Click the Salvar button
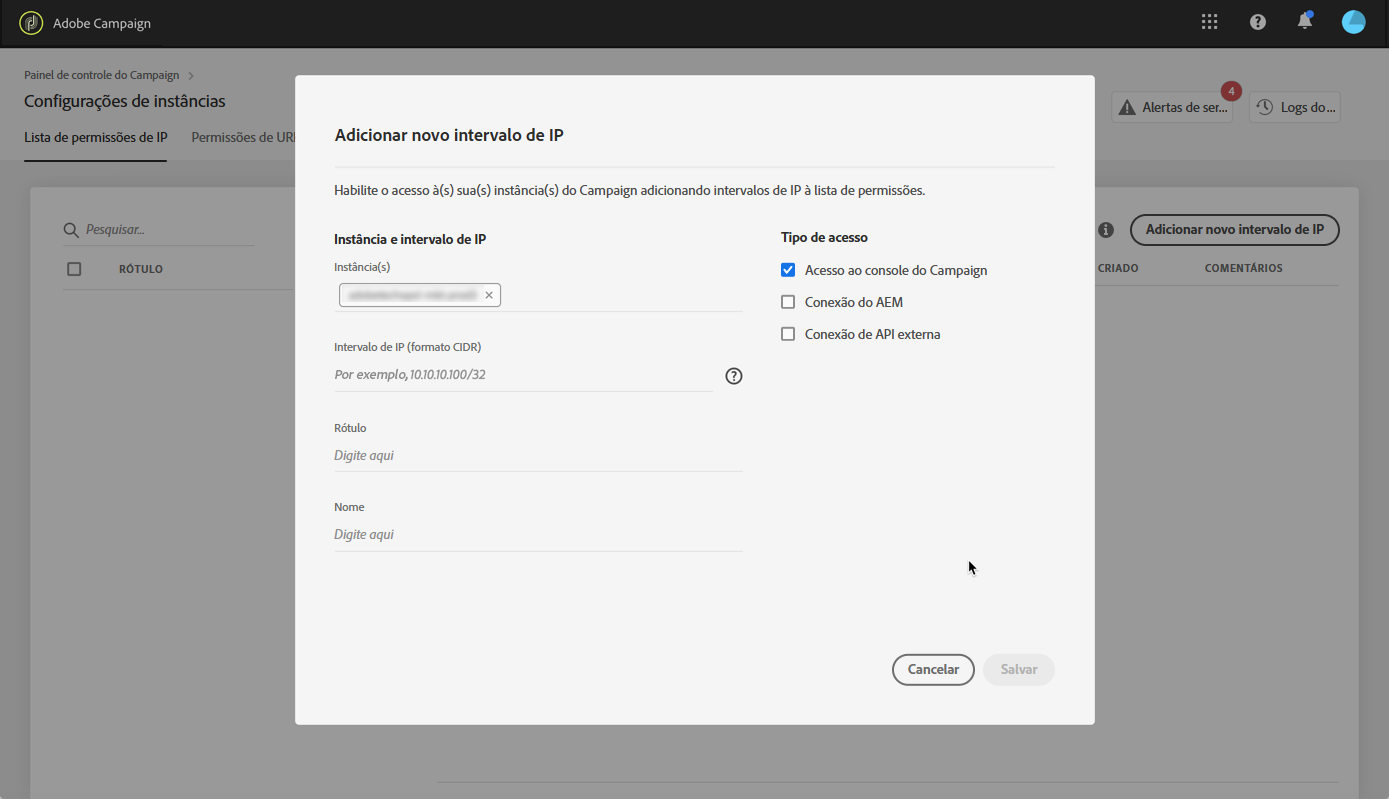 coord(1019,670)
